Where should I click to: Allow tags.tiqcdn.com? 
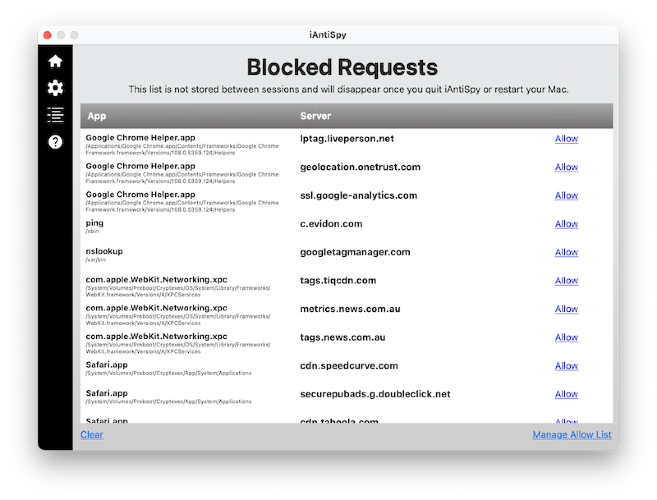[x=566, y=281]
